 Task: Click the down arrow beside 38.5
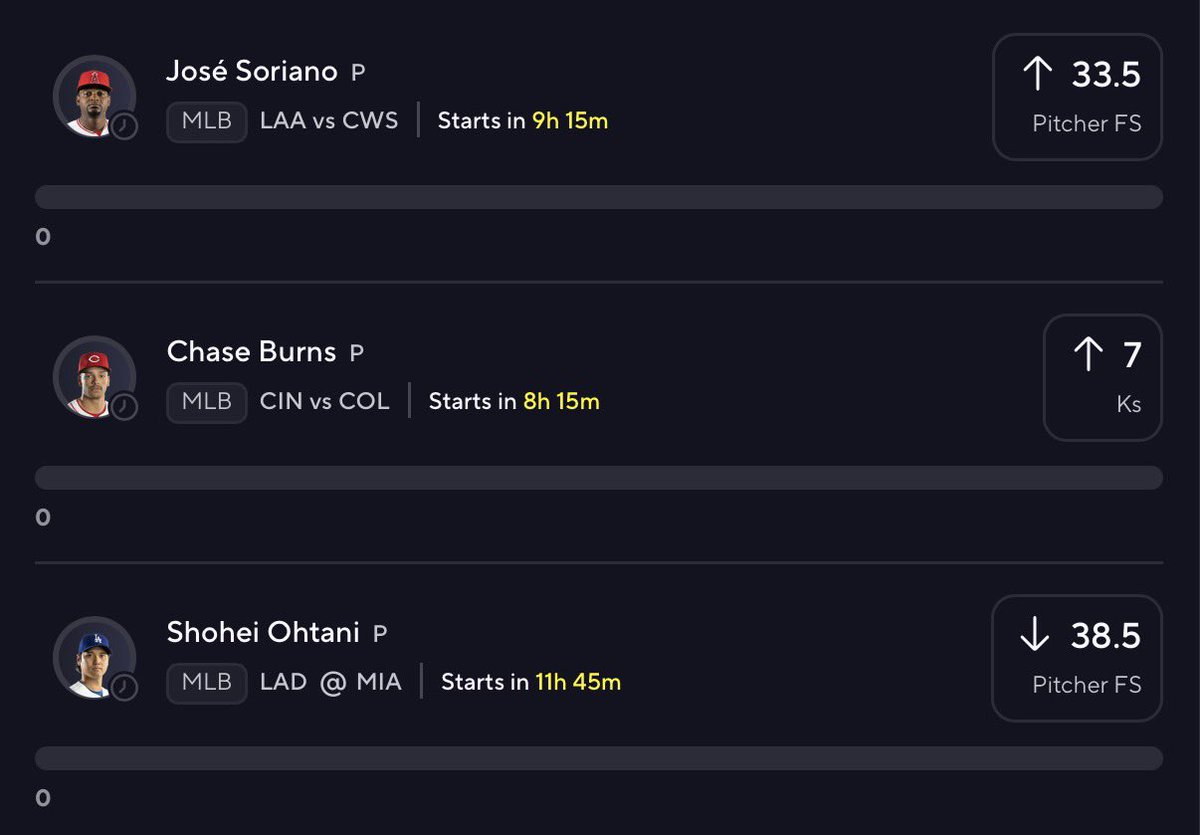click(1036, 635)
